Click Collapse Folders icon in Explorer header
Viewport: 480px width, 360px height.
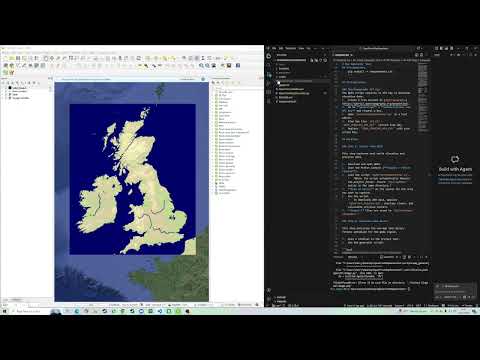[326, 60]
